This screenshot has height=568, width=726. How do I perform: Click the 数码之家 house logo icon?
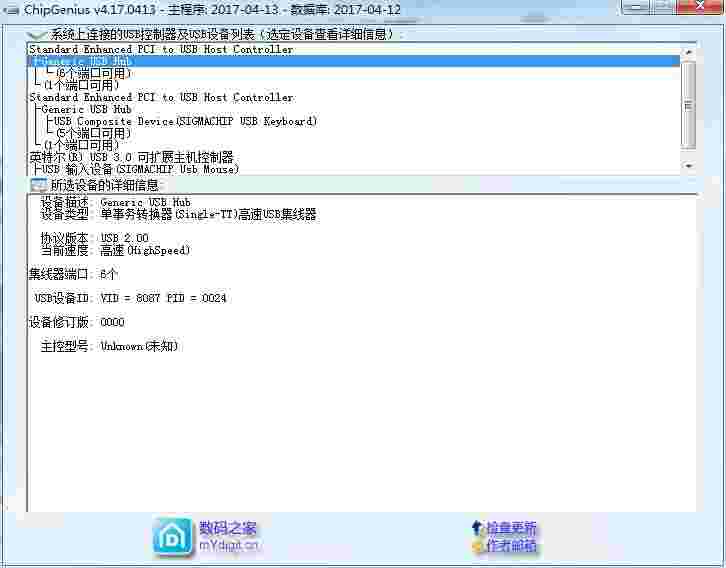pyautogui.click(x=172, y=537)
